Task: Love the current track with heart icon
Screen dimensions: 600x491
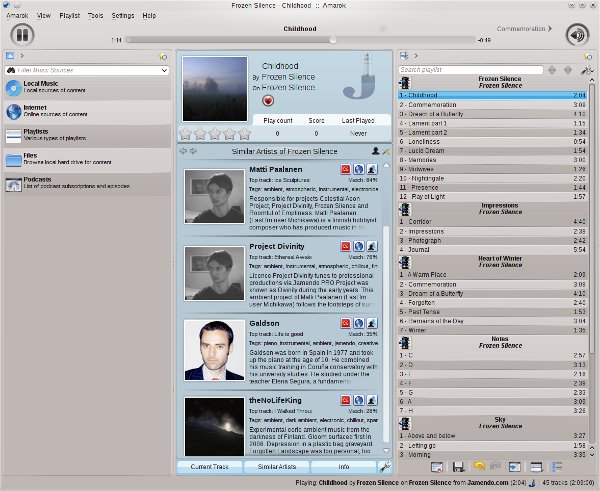Action: coord(268,101)
